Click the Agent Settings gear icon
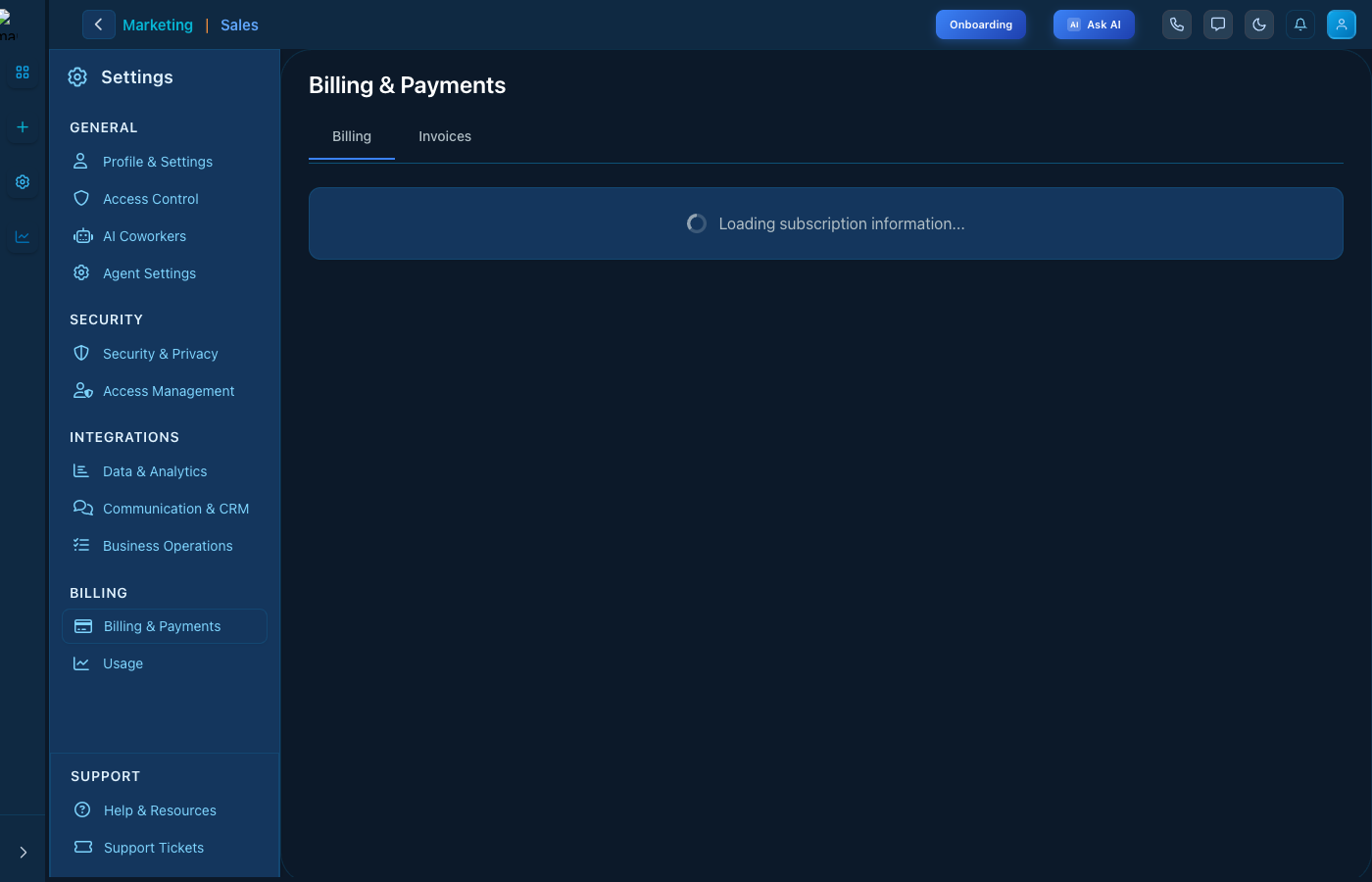This screenshot has width=1372, height=882. [81, 272]
